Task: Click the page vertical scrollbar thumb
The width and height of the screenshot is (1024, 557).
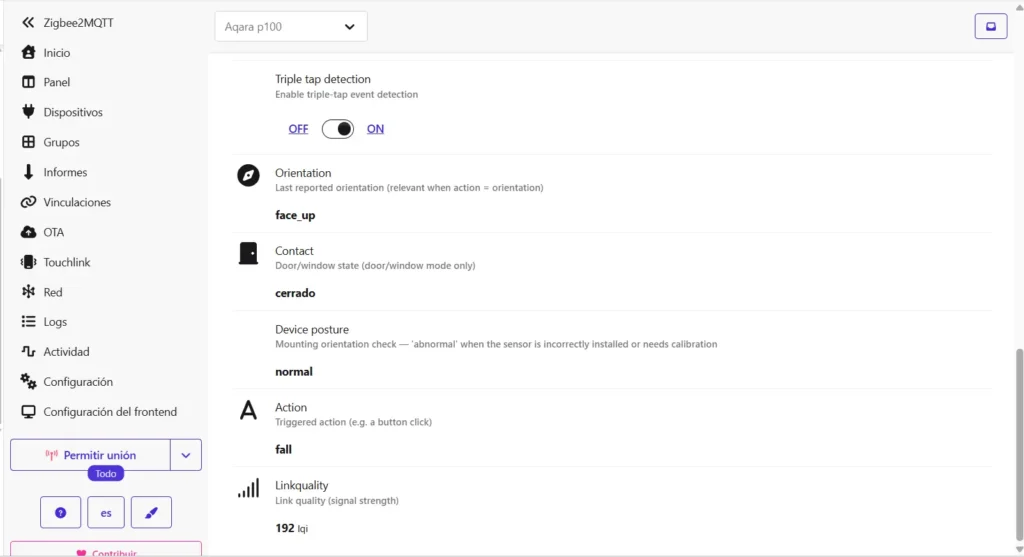Action: click(x=1019, y=445)
